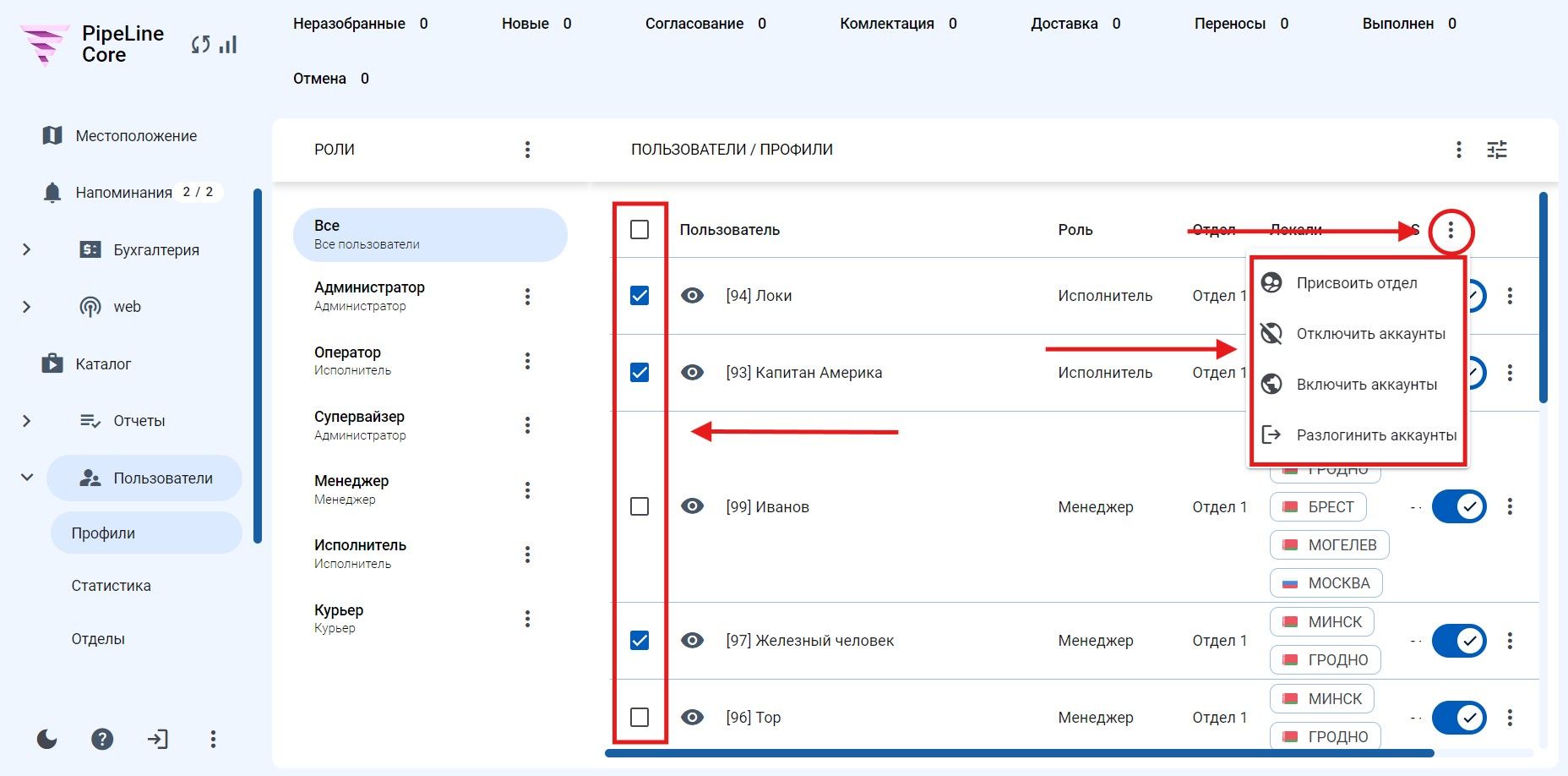Open options menu for Администратор role
The width and height of the screenshot is (1568, 776).
pos(527,296)
